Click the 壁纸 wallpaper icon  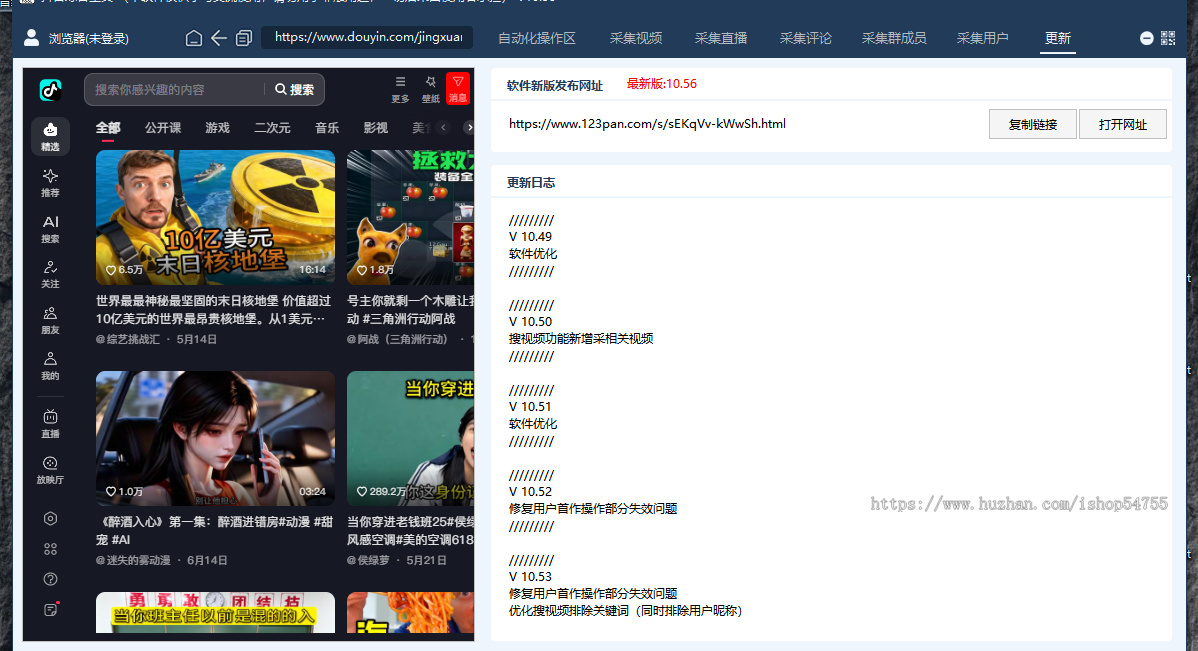tap(431, 89)
